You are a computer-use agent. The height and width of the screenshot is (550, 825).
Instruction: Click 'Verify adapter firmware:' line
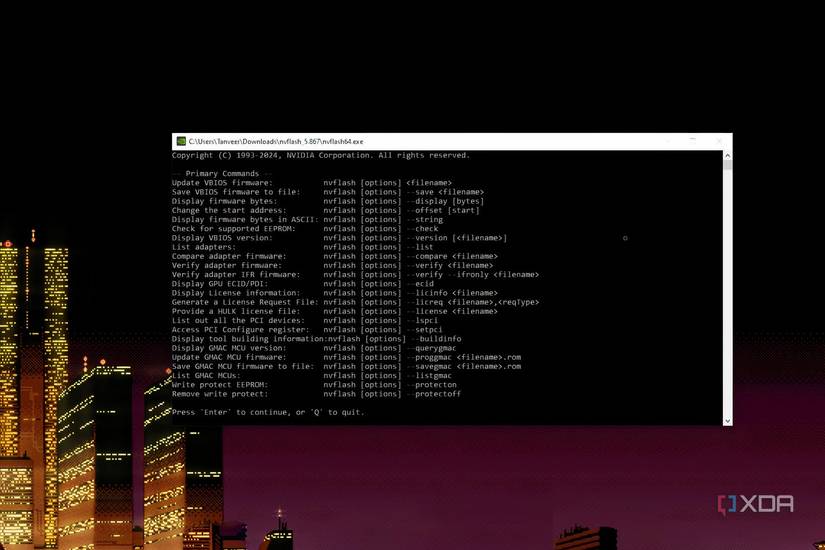click(333, 265)
